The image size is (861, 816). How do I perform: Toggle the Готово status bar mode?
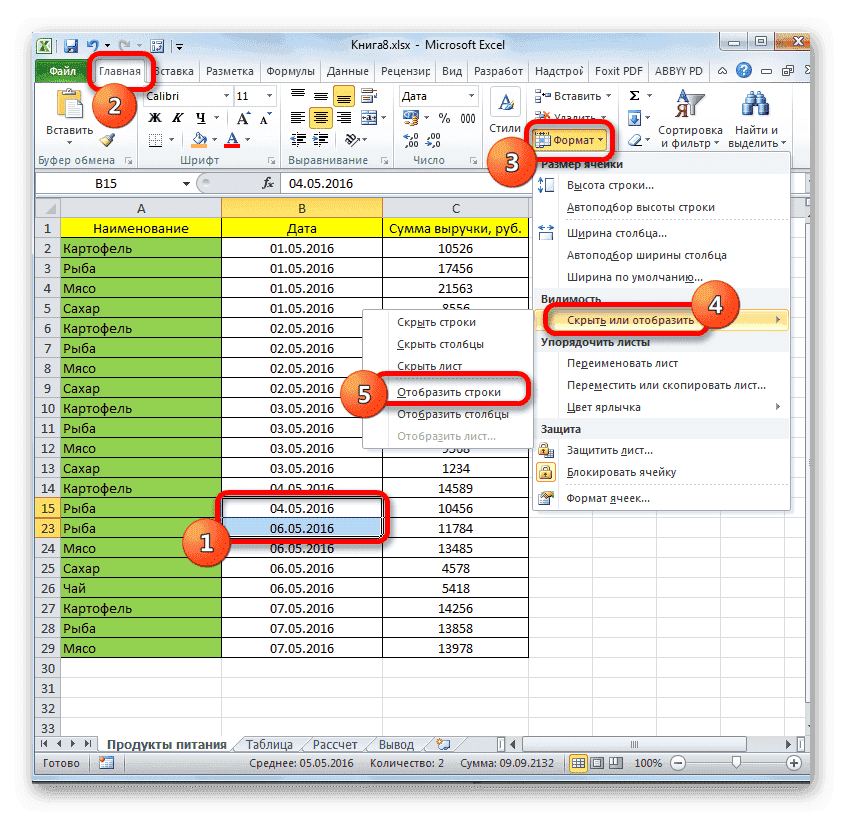pyautogui.click(x=61, y=762)
